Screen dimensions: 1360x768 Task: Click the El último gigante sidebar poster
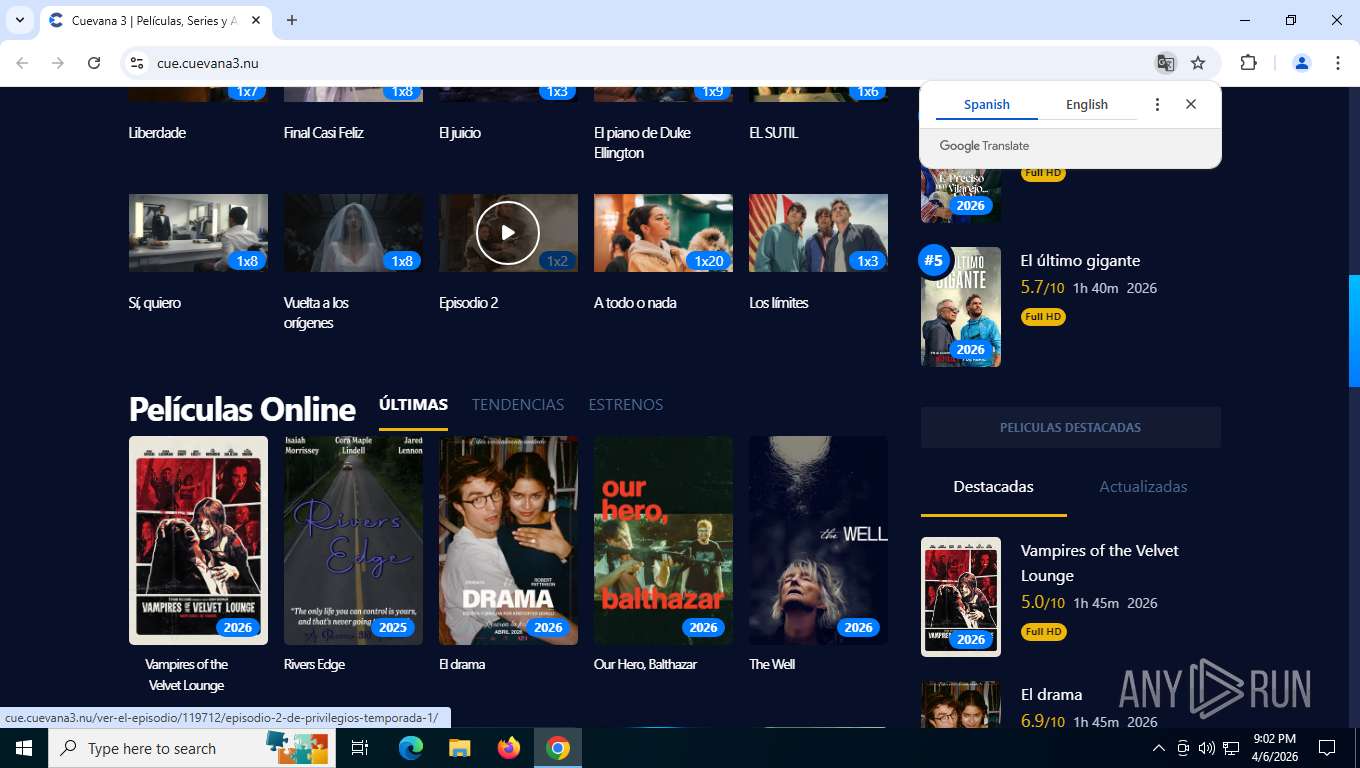[x=961, y=307]
